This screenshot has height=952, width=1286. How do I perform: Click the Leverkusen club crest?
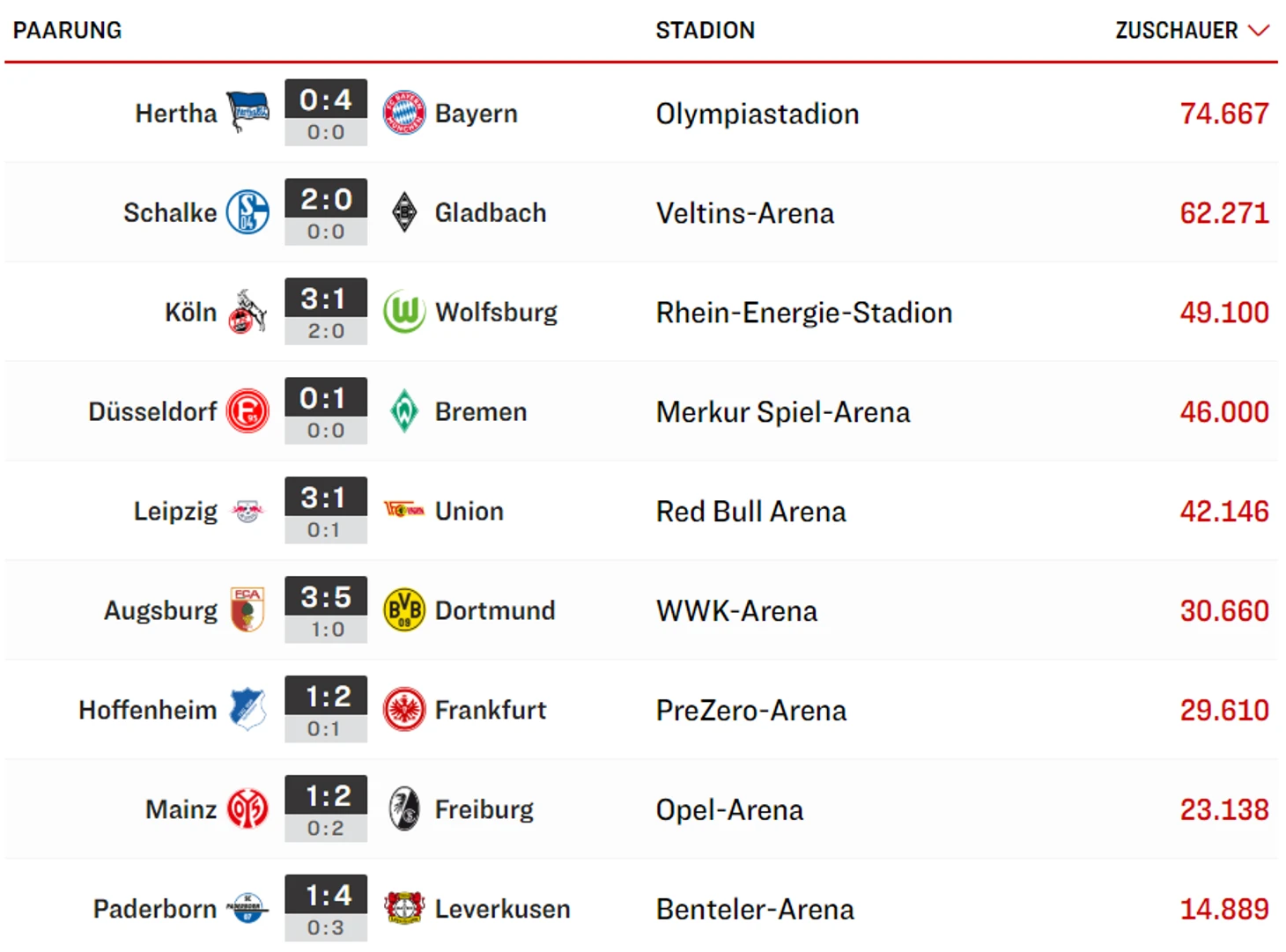pyautogui.click(x=404, y=908)
